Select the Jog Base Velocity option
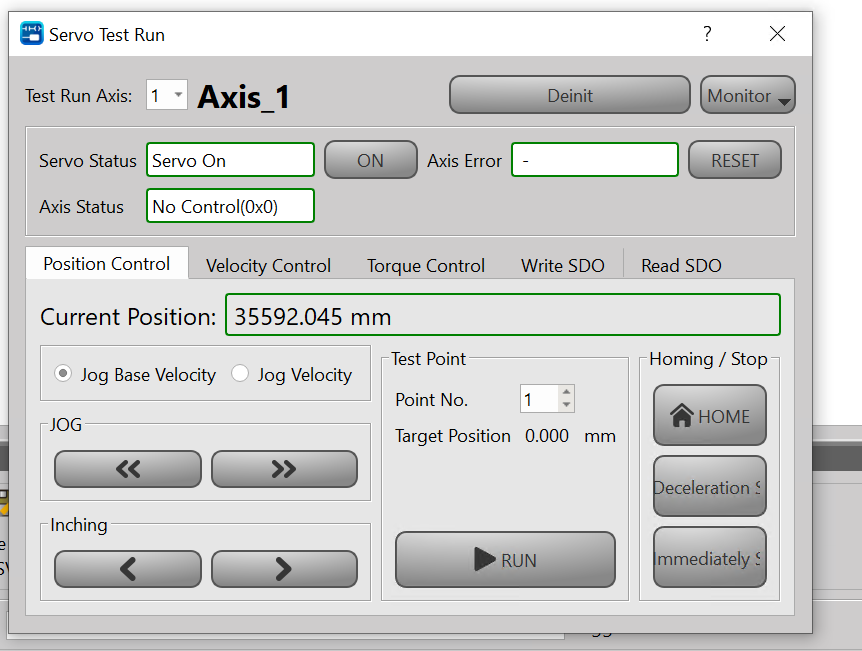Viewport: 862px width, 651px height. click(x=64, y=374)
